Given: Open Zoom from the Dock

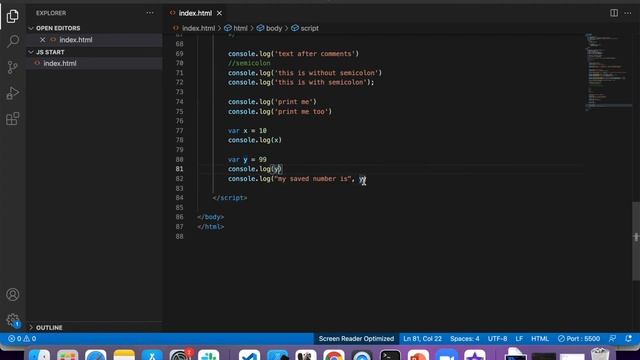Looking at the screenshot, I should pos(447,355).
